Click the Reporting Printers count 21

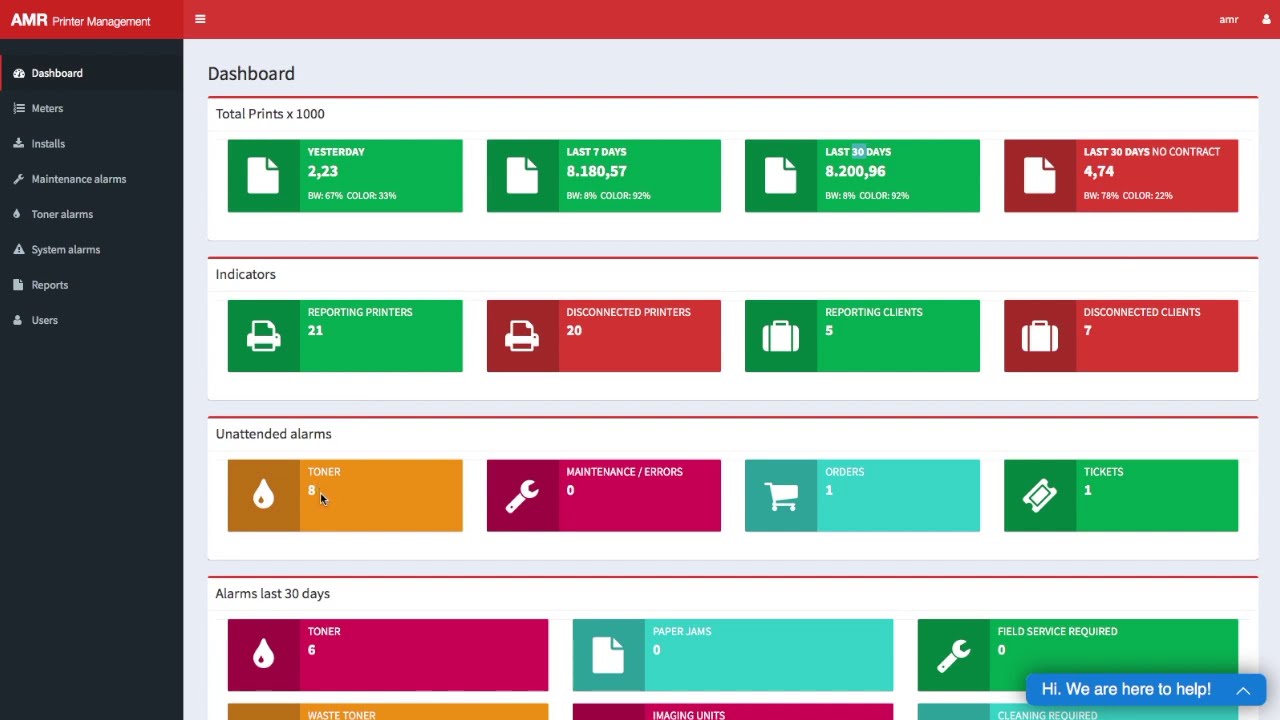(x=315, y=330)
